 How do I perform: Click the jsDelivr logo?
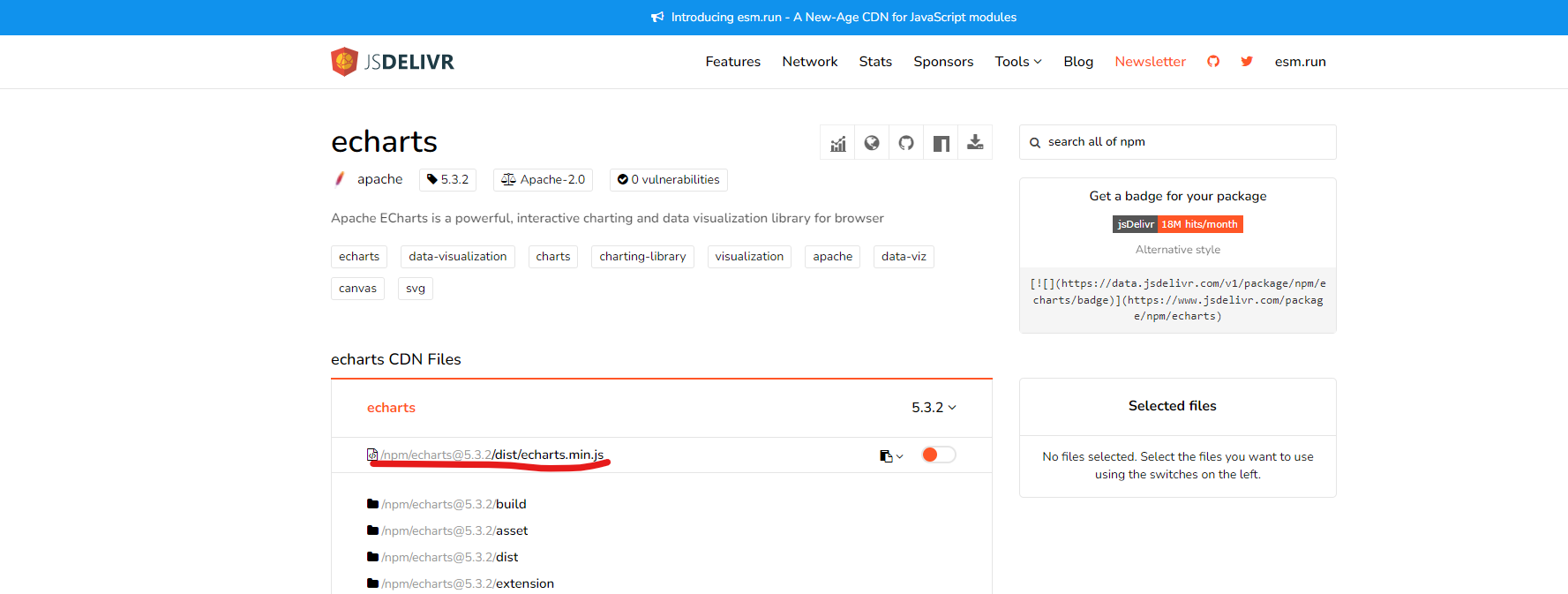click(393, 62)
